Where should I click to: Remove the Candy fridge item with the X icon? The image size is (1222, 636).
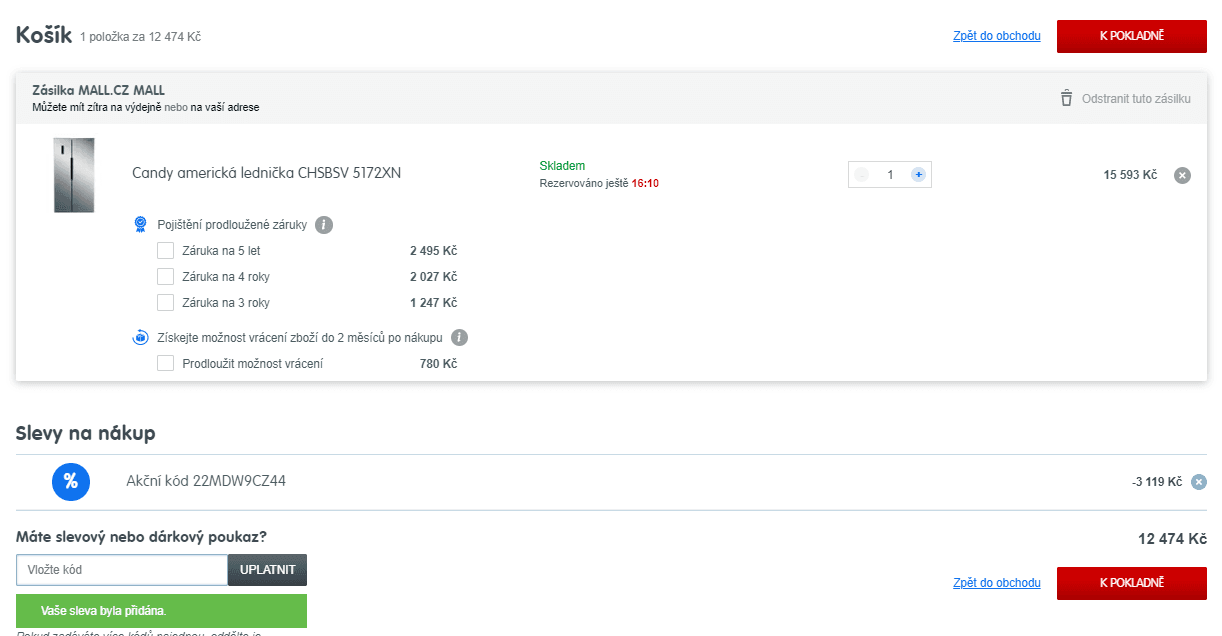click(x=1182, y=175)
